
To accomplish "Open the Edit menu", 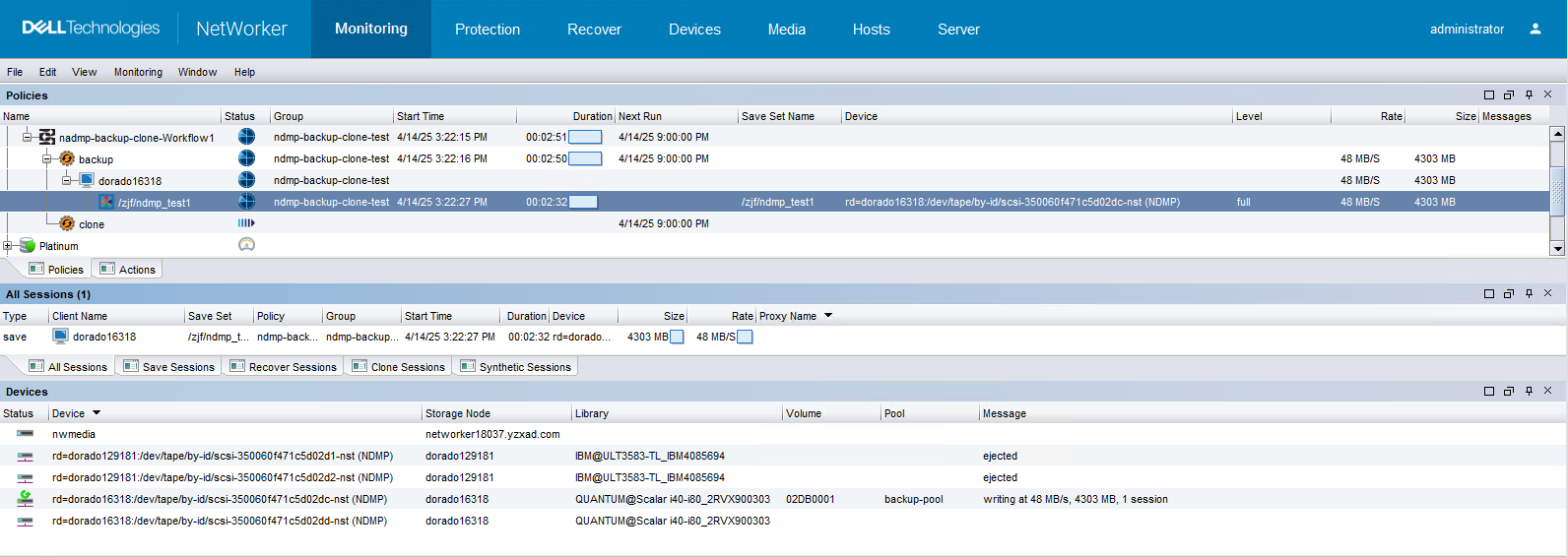I will [x=47, y=72].
